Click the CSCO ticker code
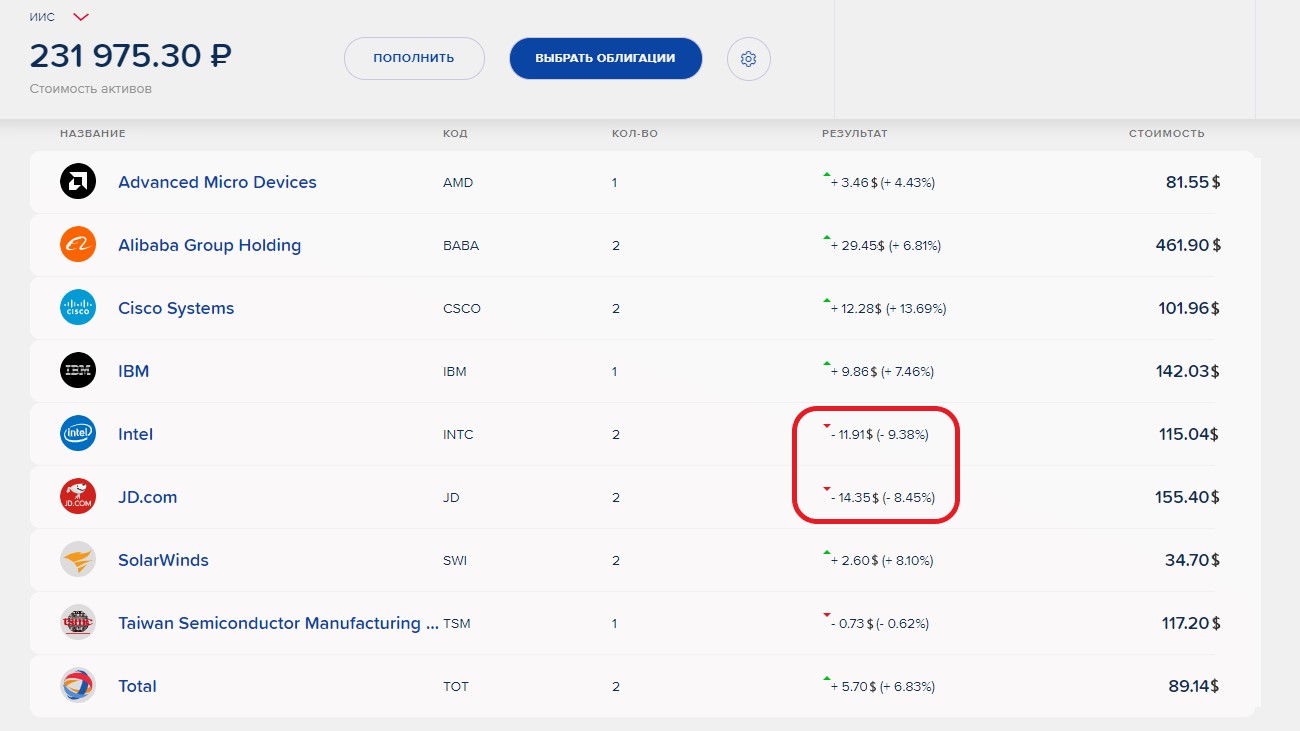The width and height of the screenshot is (1300, 731). pyautogui.click(x=462, y=309)
